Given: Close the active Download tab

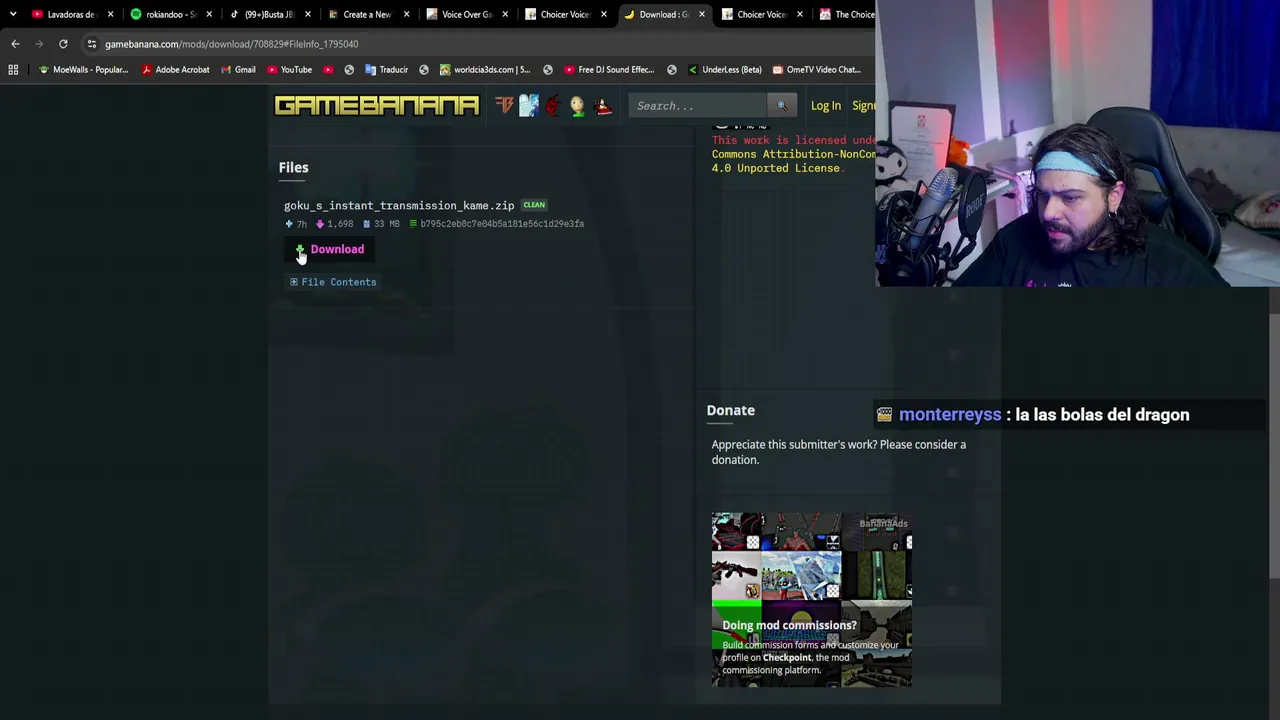Looking at the screenshot, I should tap(701, 14).
